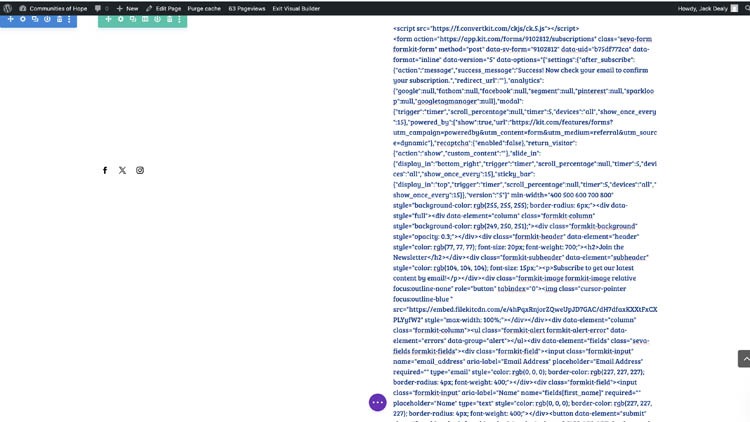Click the utm_campaign=poweredby URL text line
The width and height of the screenshot is (750, 422).
[x=525, y=133]
